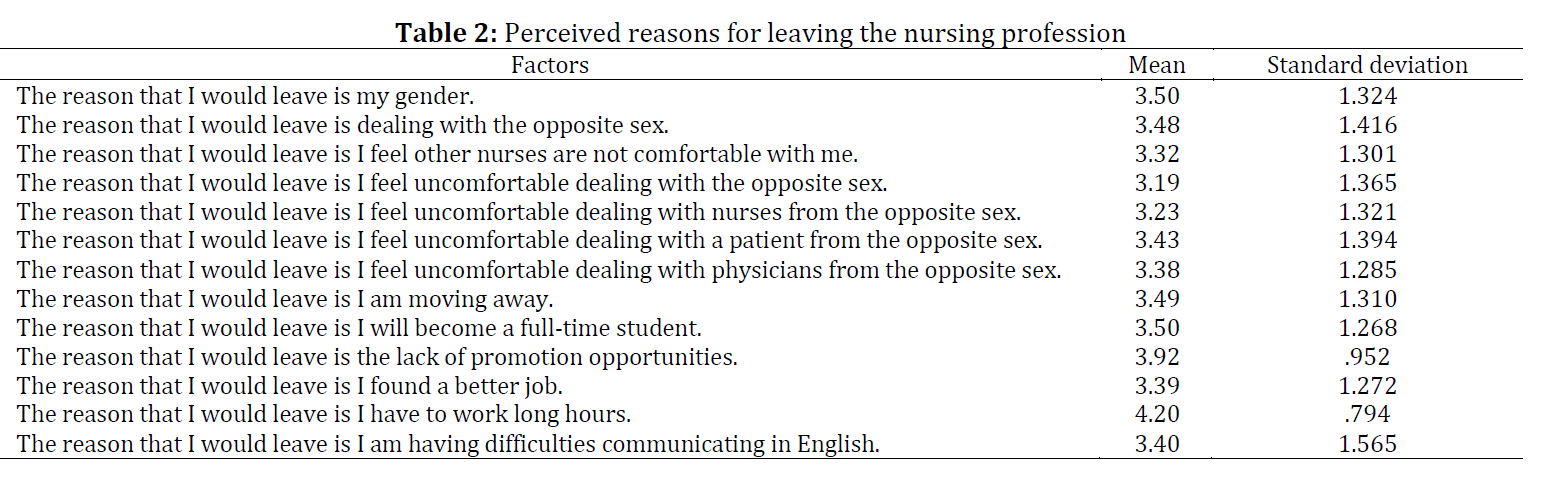
Task: Click the row about moving away
Action: (770, 299)
